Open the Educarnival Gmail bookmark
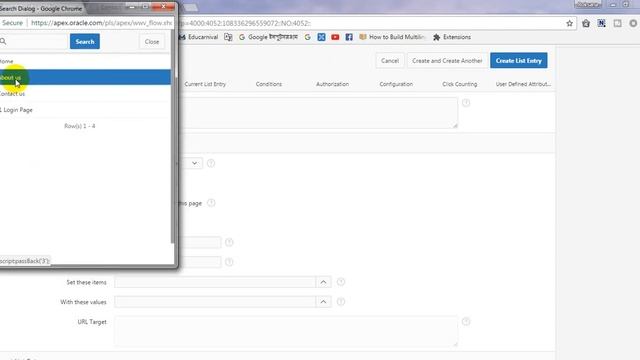Screen dimensions: 640x360 click(x=199, y=37)
